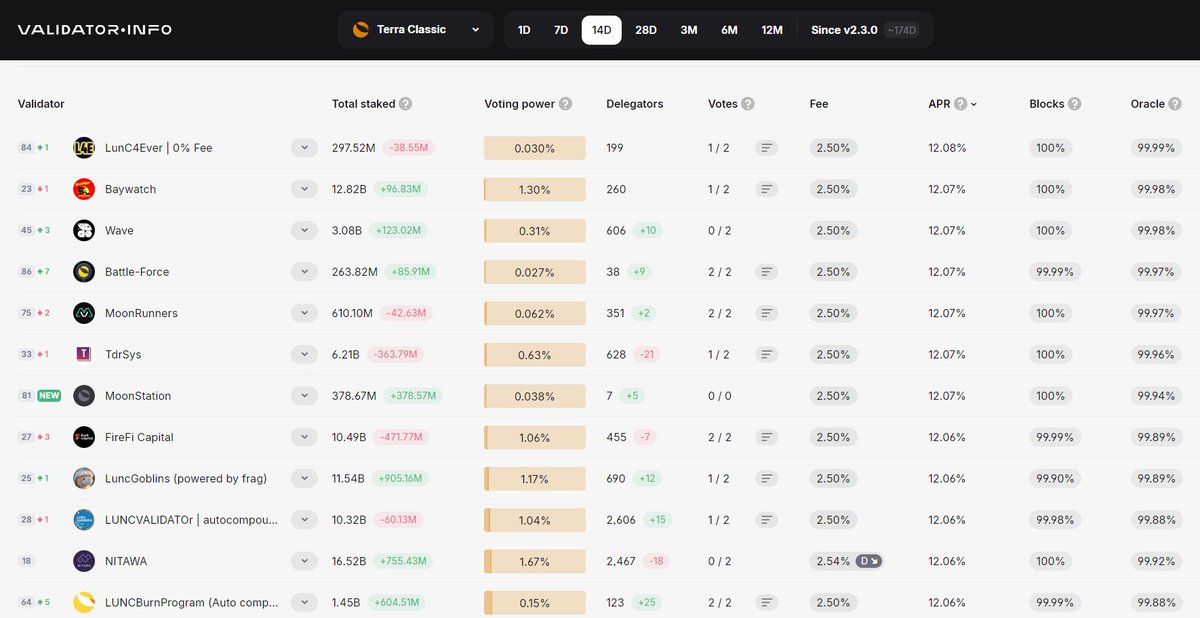Click the Validator column header

click(x=41, y=104)
